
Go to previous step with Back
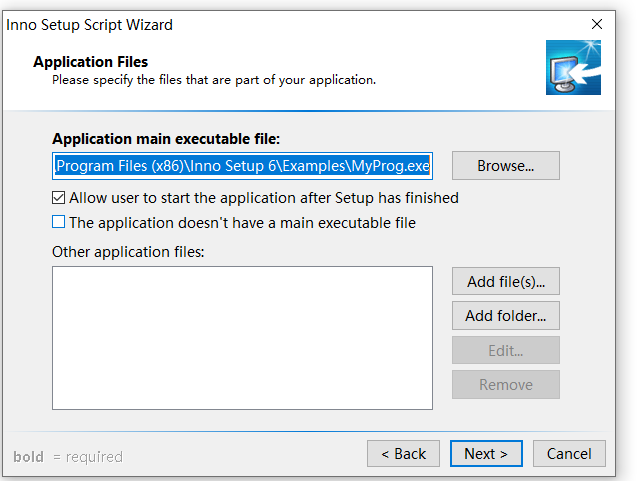(x=403, y=454)
